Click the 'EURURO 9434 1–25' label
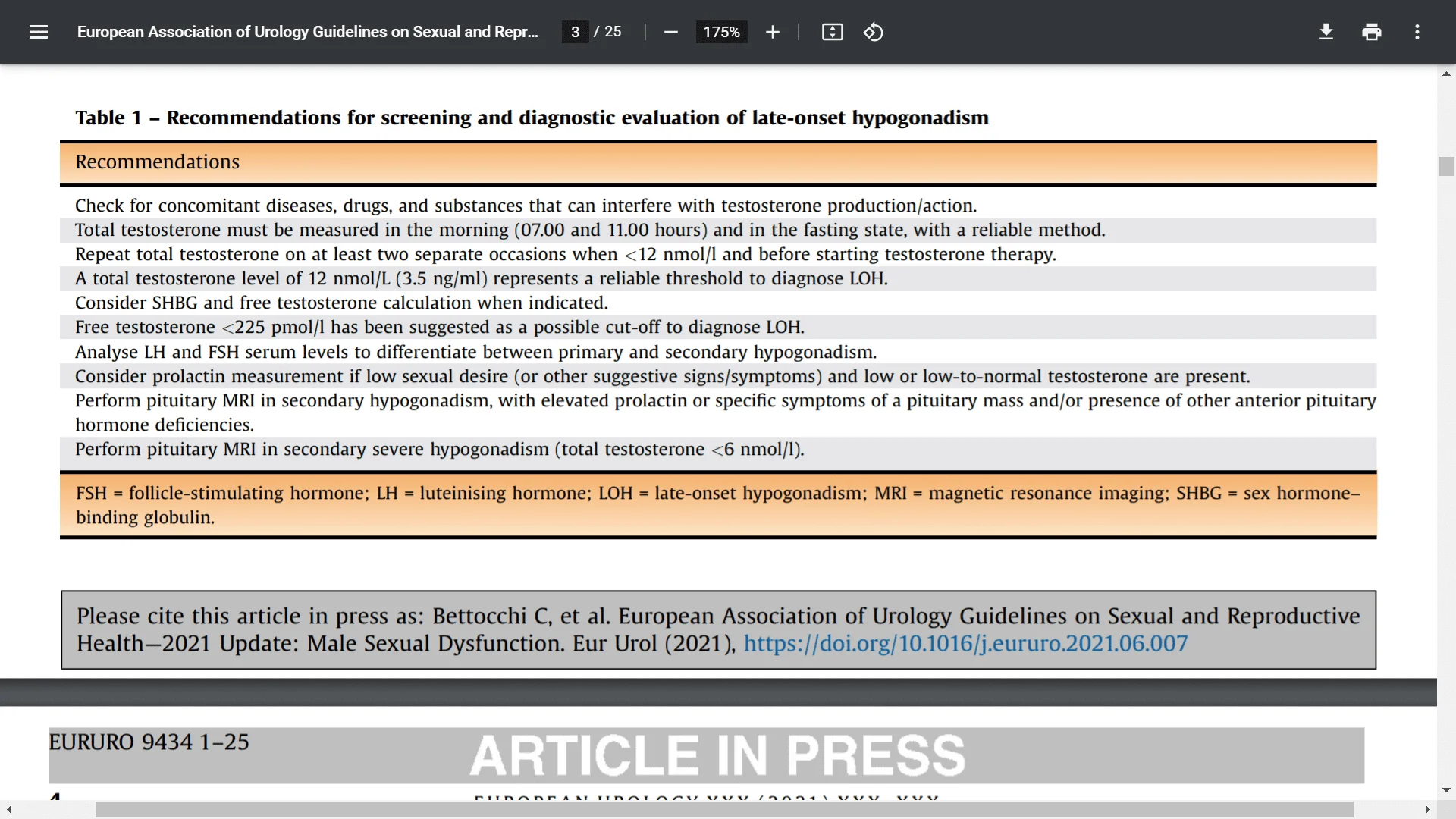This screenshot has width=1456, height=819. coord(149,742)
